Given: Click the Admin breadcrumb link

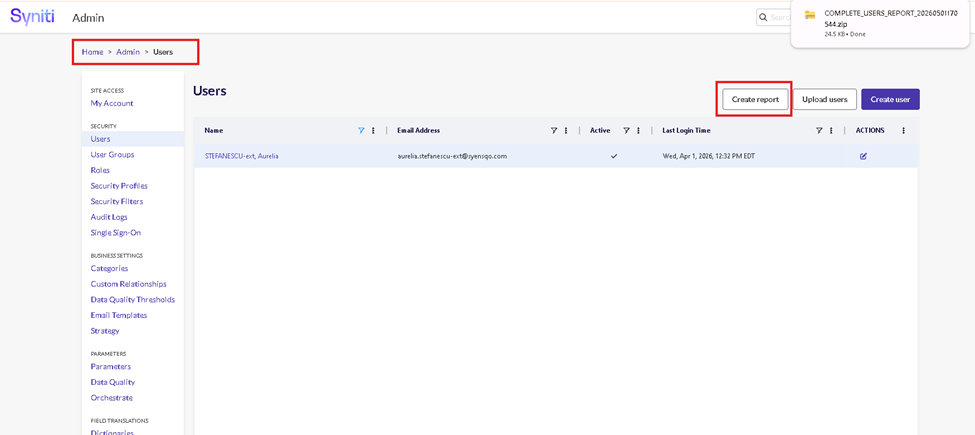Looking at the screenshot, I should 128,52.
